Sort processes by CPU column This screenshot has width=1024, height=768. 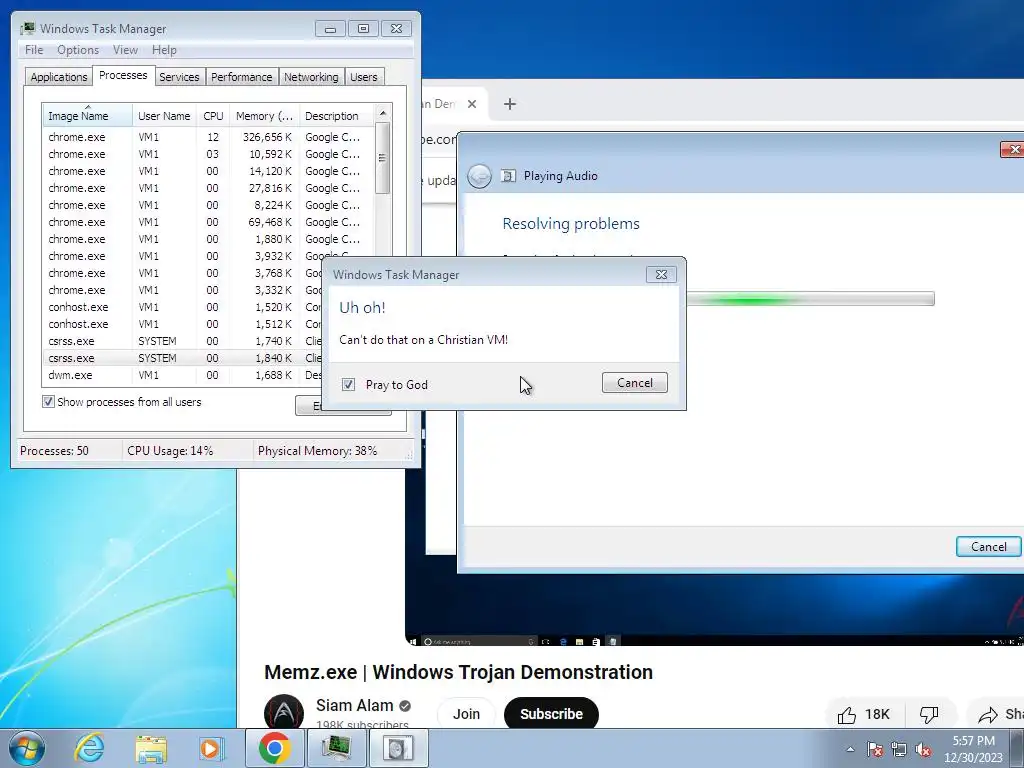click(x=213, y=116)
